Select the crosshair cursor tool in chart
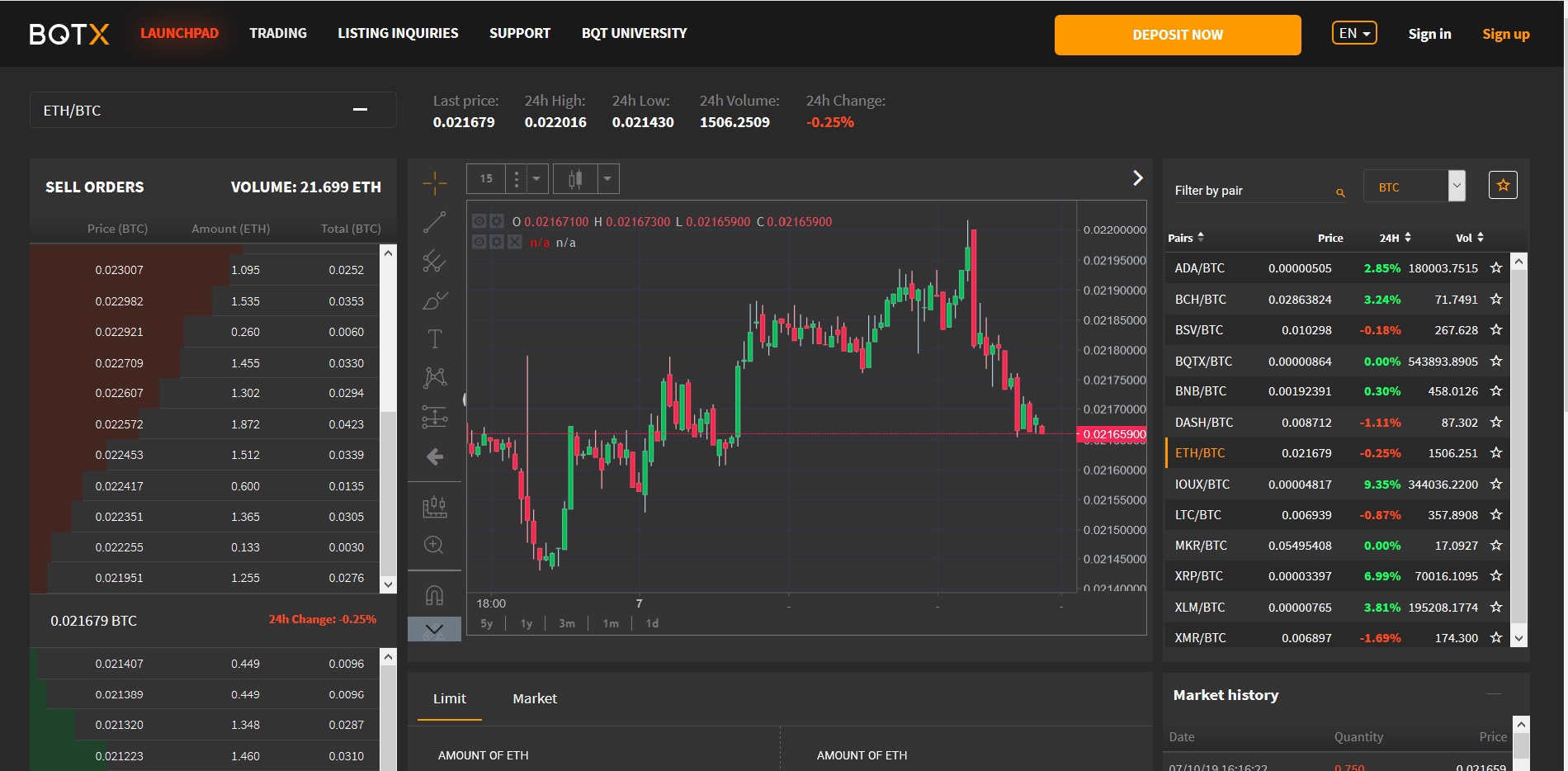This screenshot has height=771, width=1568. point(435,182)
